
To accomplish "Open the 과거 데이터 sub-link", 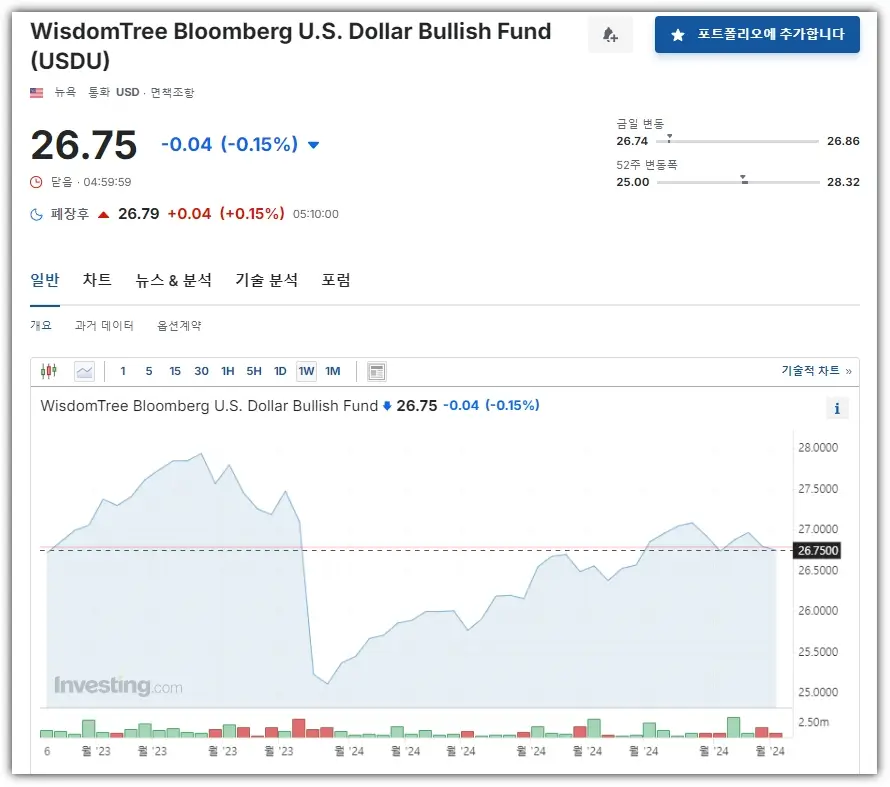I will click(x=104, y=326).
